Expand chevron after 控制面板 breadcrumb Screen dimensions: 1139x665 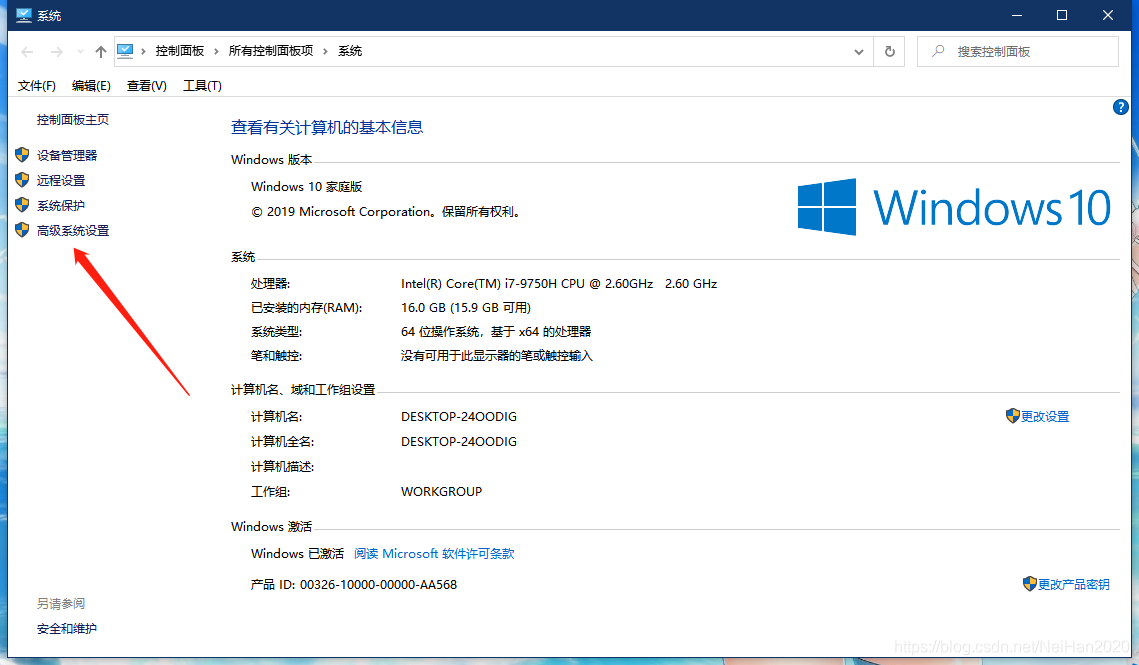(x=216, y=51)
